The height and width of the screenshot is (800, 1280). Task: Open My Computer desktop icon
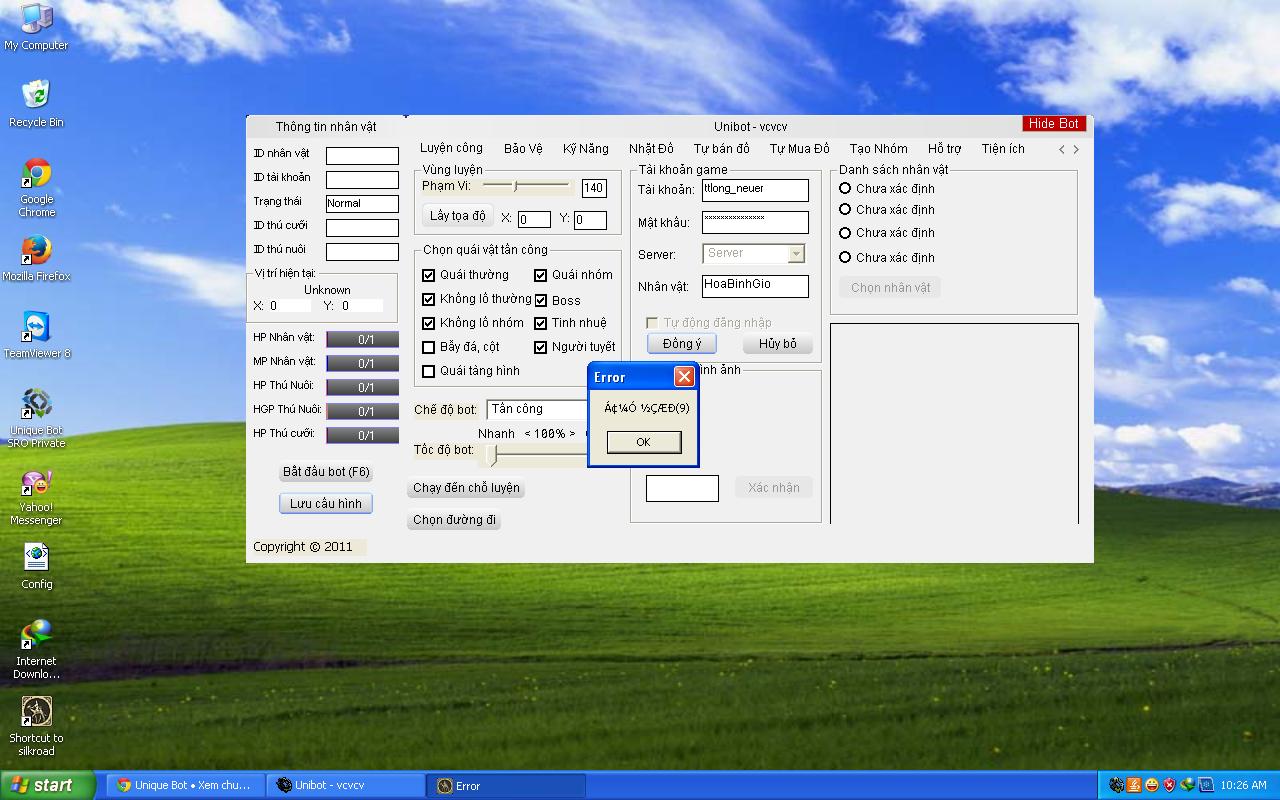pos(36,26)
